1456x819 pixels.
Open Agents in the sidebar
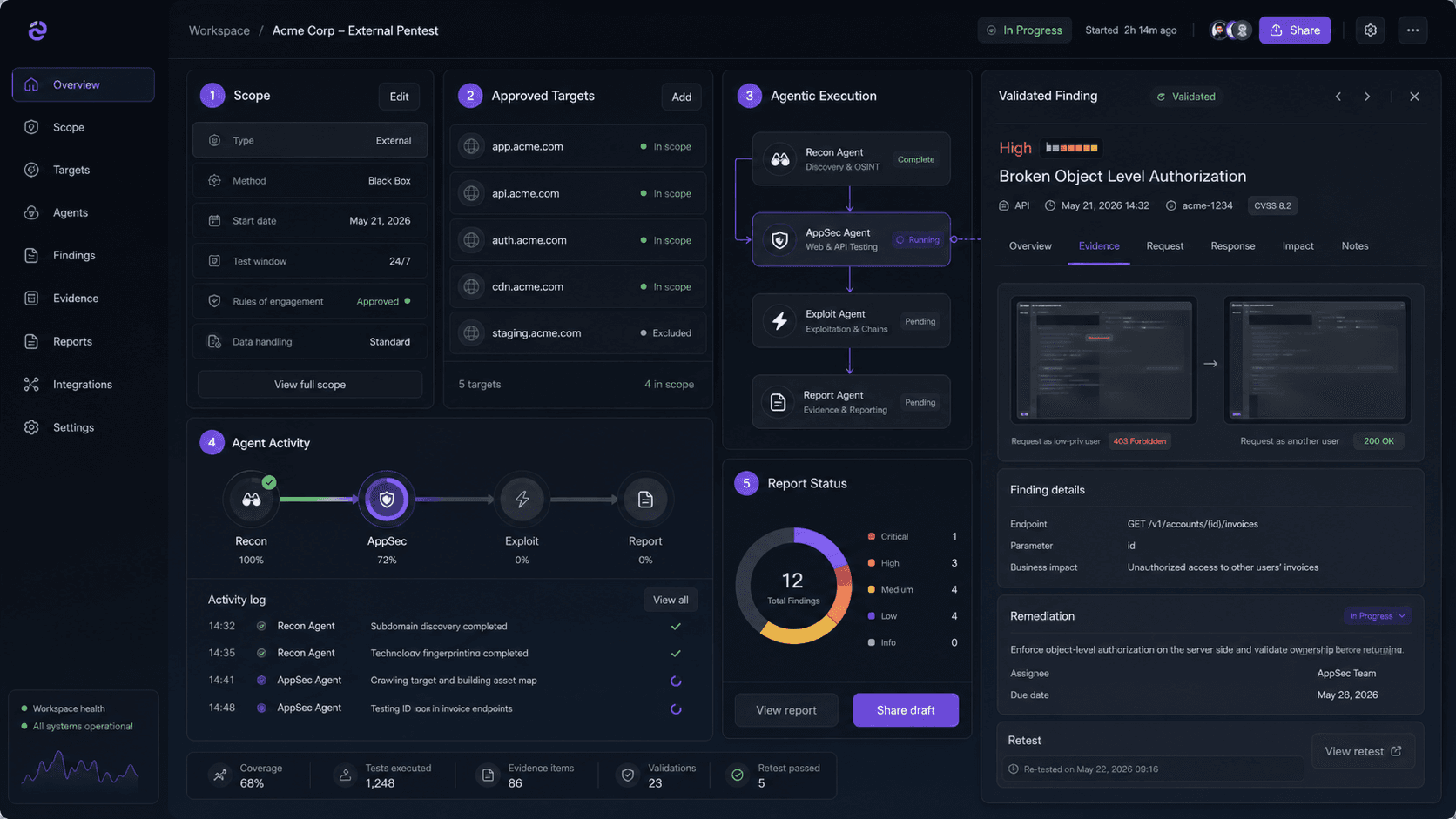(x=83, y=212)
